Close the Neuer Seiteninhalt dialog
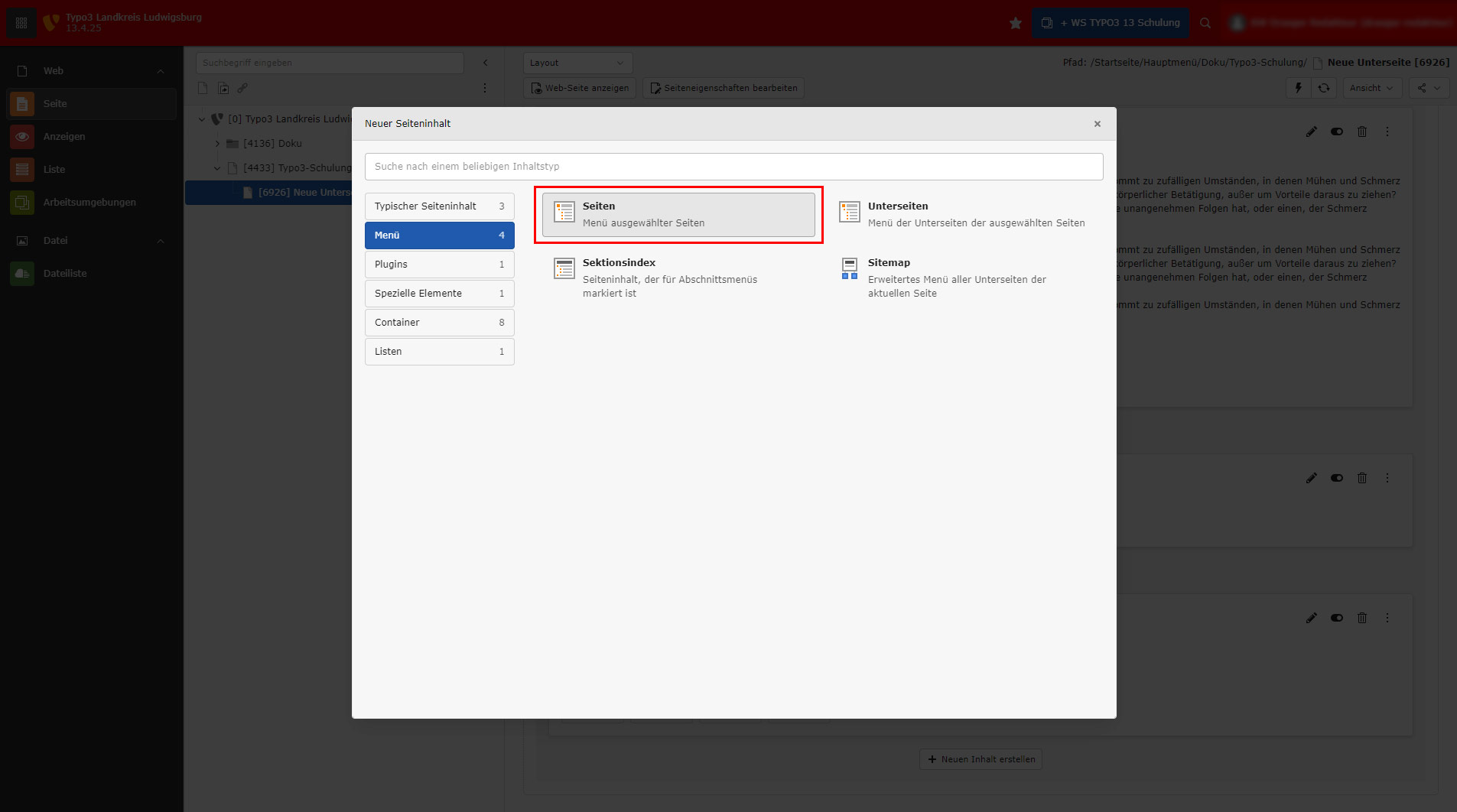The height and width of the screenshot is (812, 1457). (1097, 124)
